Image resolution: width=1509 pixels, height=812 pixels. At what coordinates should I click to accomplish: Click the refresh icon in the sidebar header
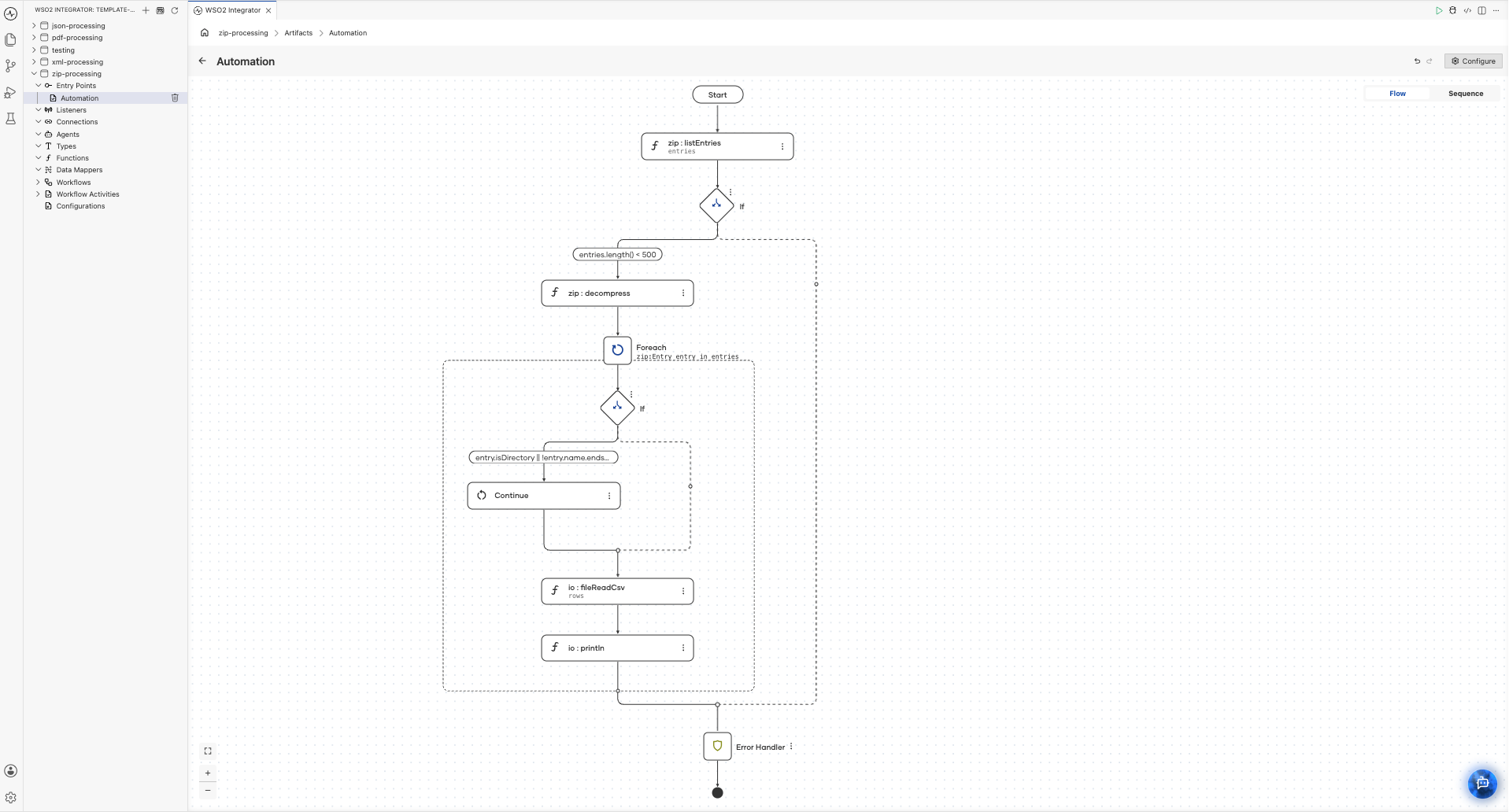(x=175, y=10)
